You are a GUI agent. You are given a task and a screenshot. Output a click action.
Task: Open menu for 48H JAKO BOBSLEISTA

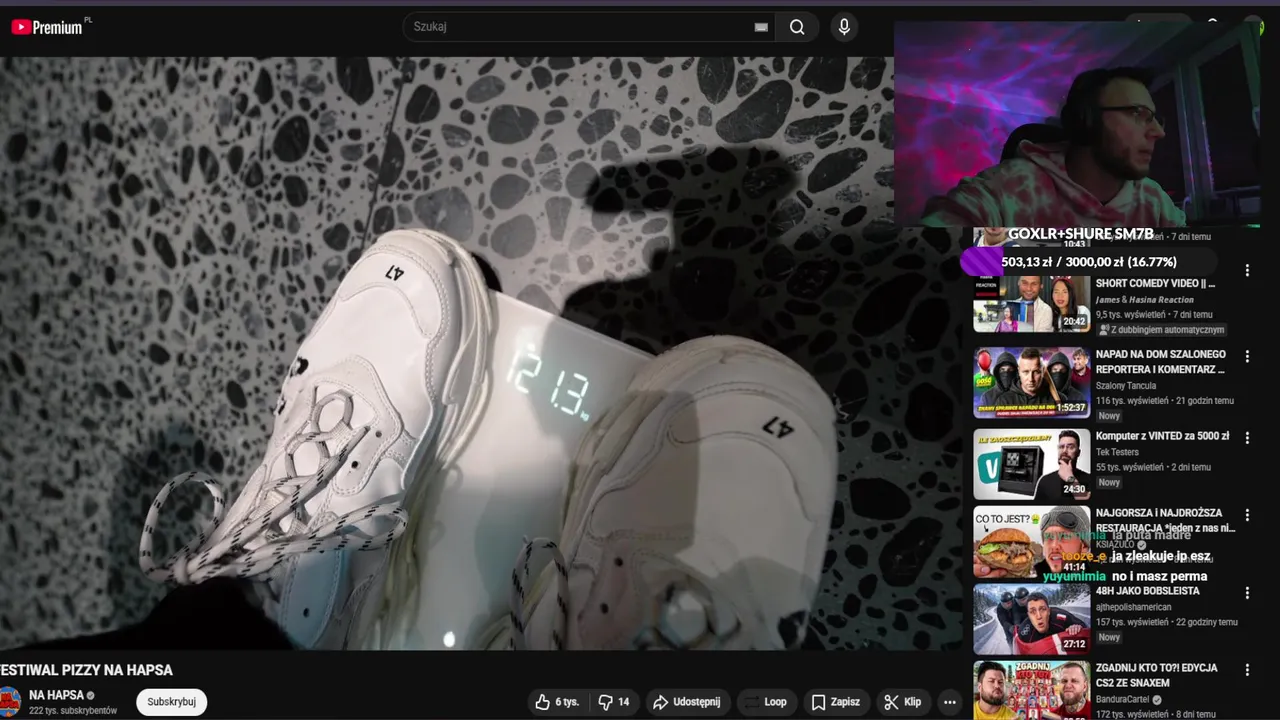point(1247,593)
